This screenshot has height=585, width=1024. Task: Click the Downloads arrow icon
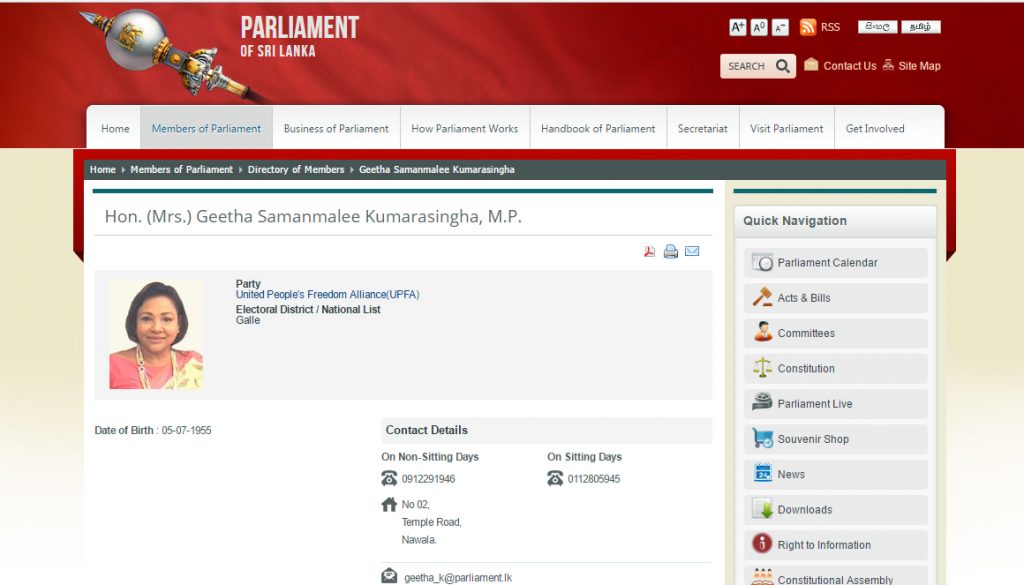pos(762,509)
